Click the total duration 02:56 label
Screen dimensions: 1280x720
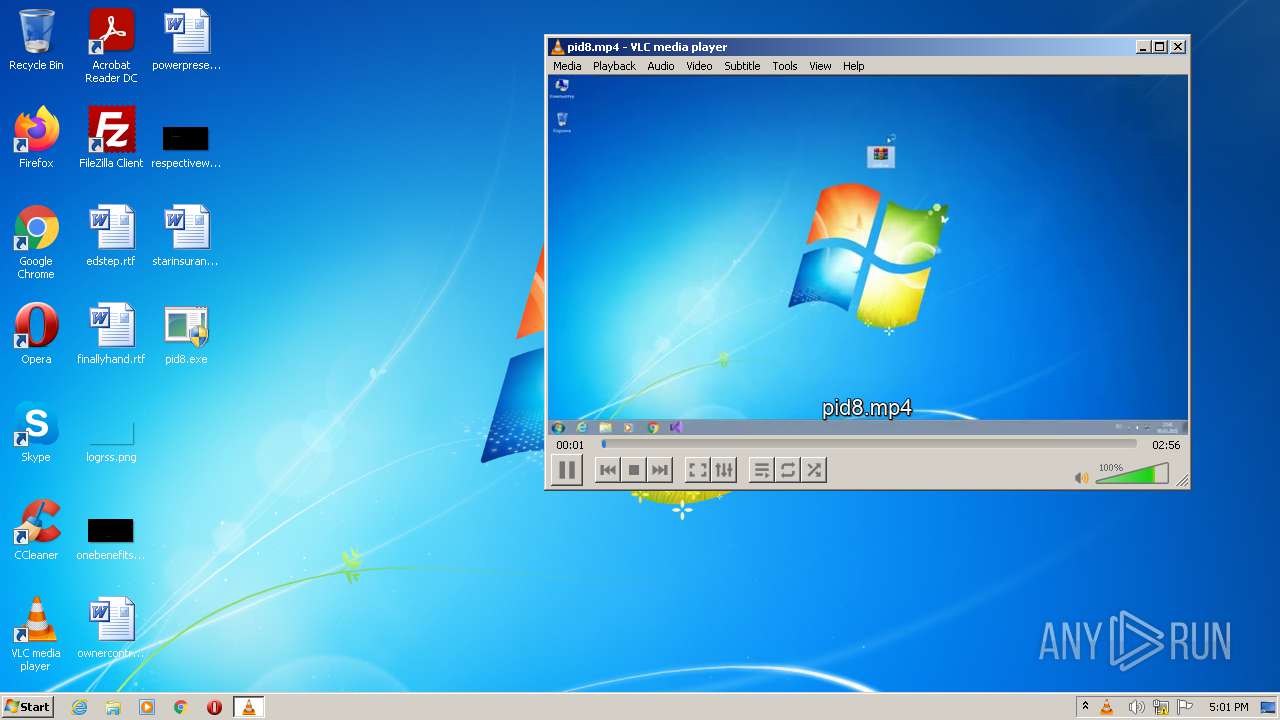1166,445
